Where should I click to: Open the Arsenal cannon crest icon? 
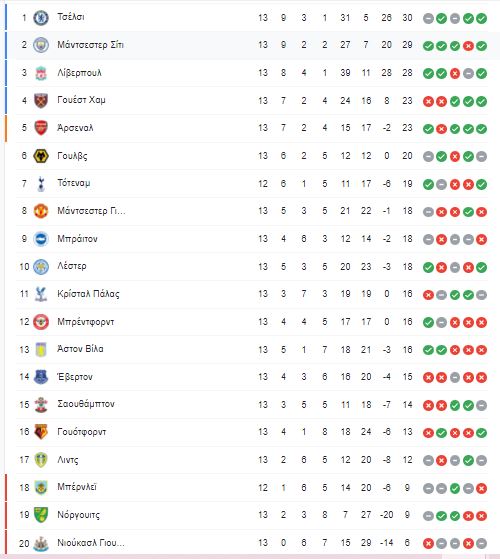(x=41, y=128)
